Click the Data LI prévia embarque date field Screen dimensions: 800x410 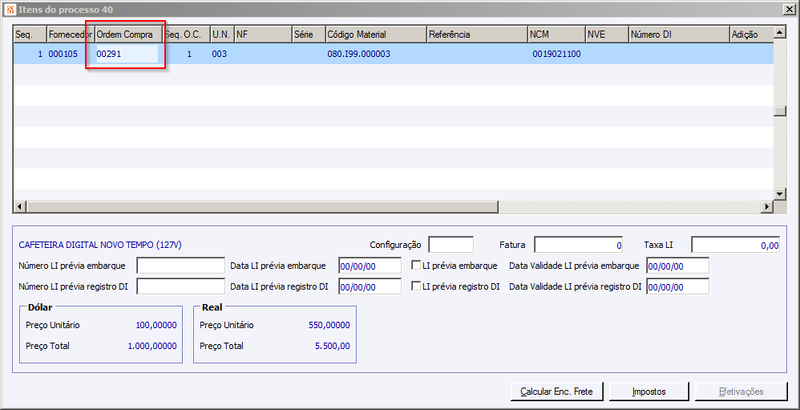pos(370,266)
